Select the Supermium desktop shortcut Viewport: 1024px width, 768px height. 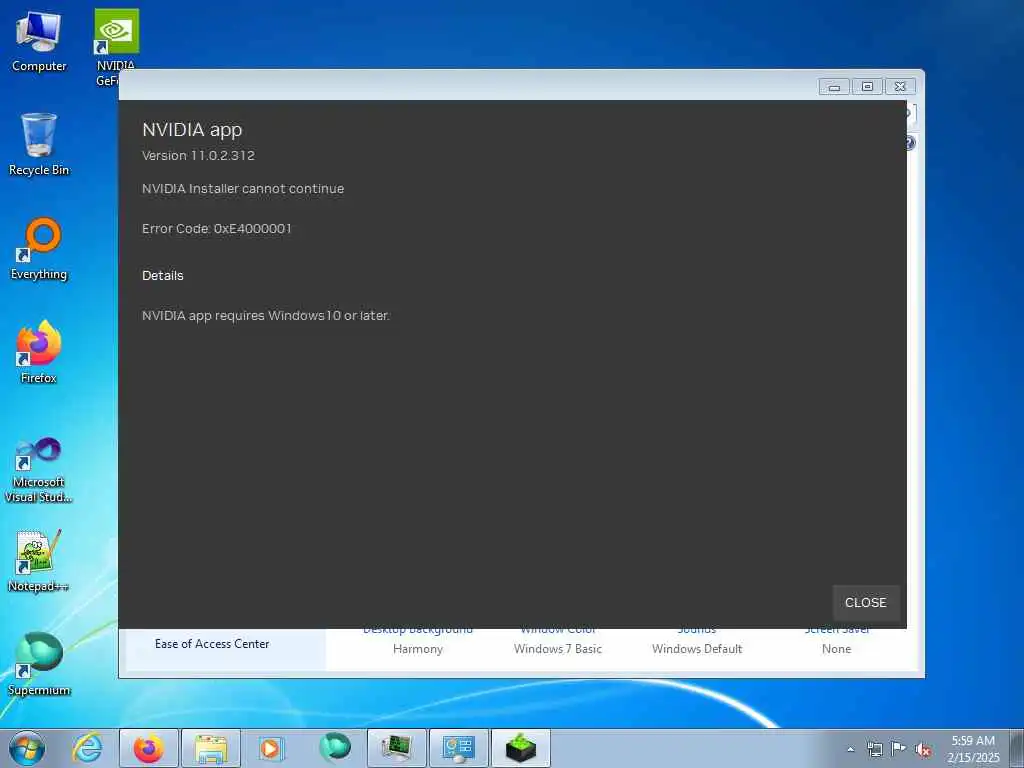click(x=39, y=665)
